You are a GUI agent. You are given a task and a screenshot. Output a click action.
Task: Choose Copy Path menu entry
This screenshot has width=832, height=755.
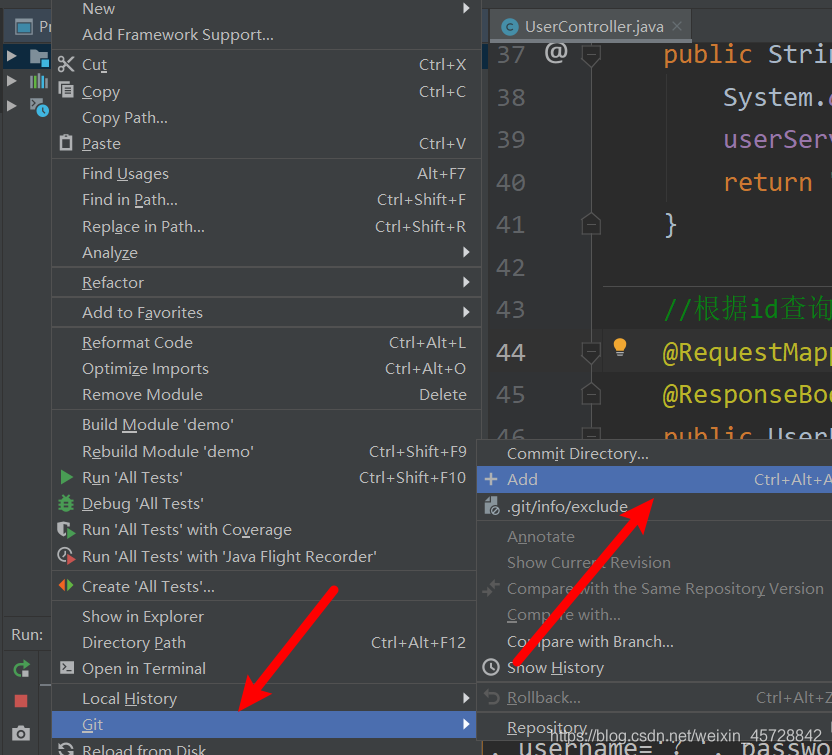coord(266,117)
